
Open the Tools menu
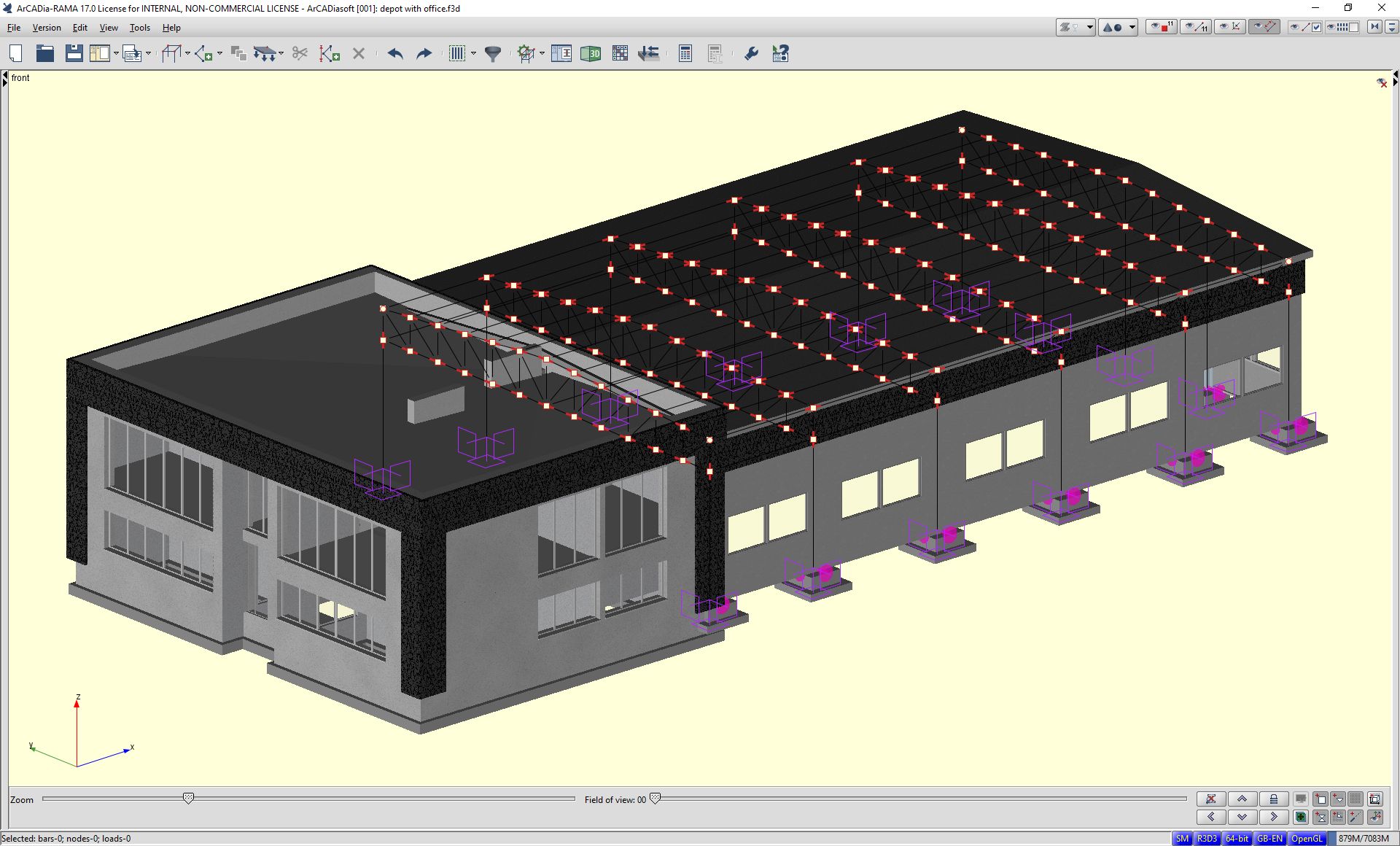coord(139,28)
